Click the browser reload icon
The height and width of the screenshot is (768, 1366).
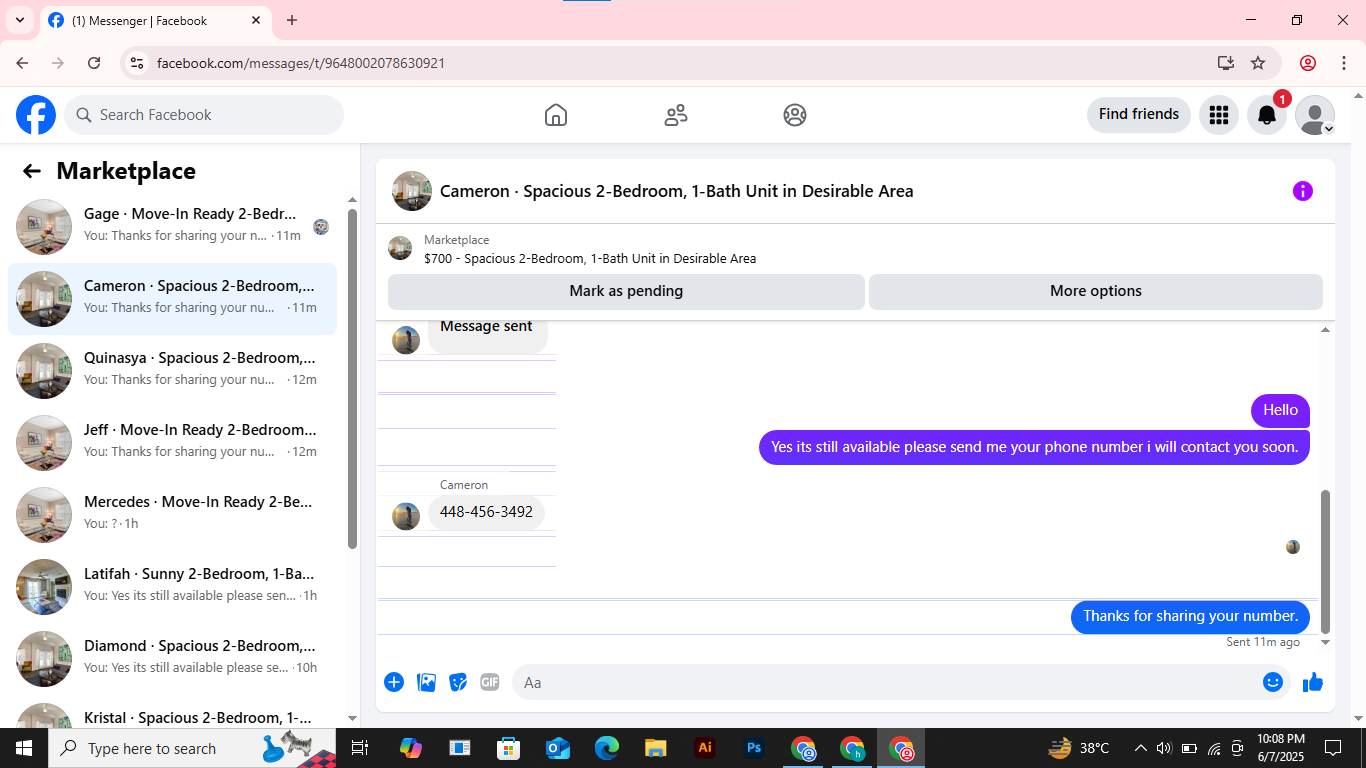pos(94,63)
